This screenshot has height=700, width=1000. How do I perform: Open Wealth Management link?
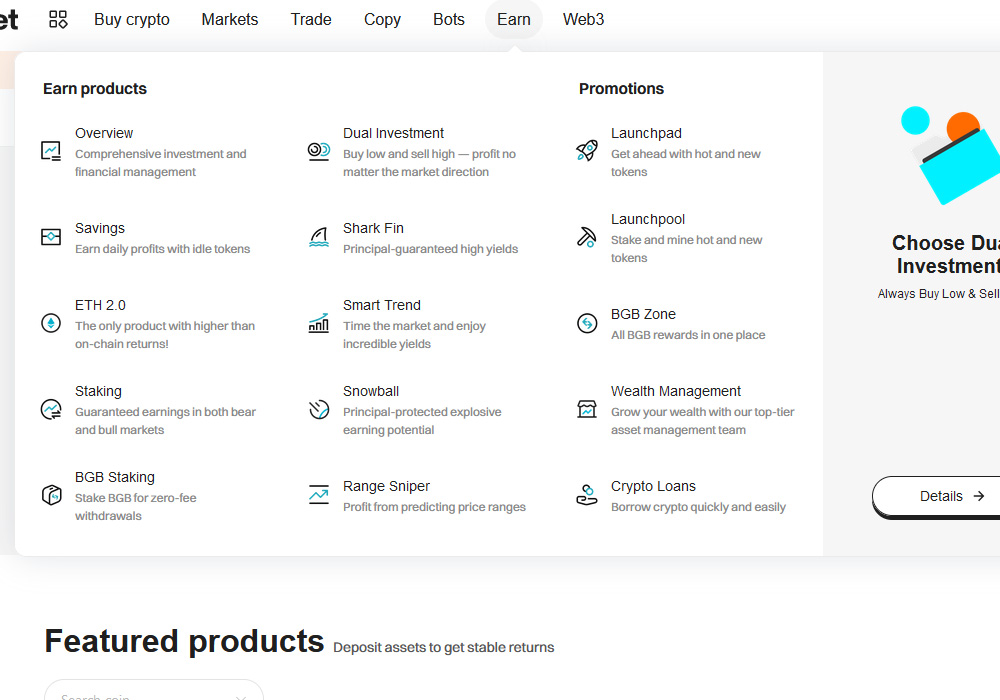click(676, 391)
